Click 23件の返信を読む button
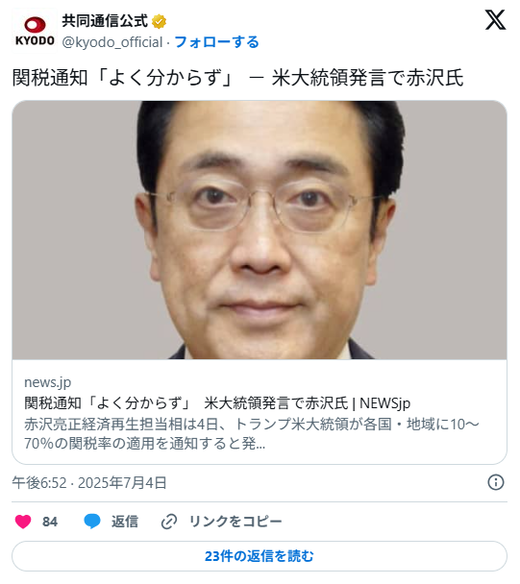This screenshot has height=584, width=520. pos(259,556)
